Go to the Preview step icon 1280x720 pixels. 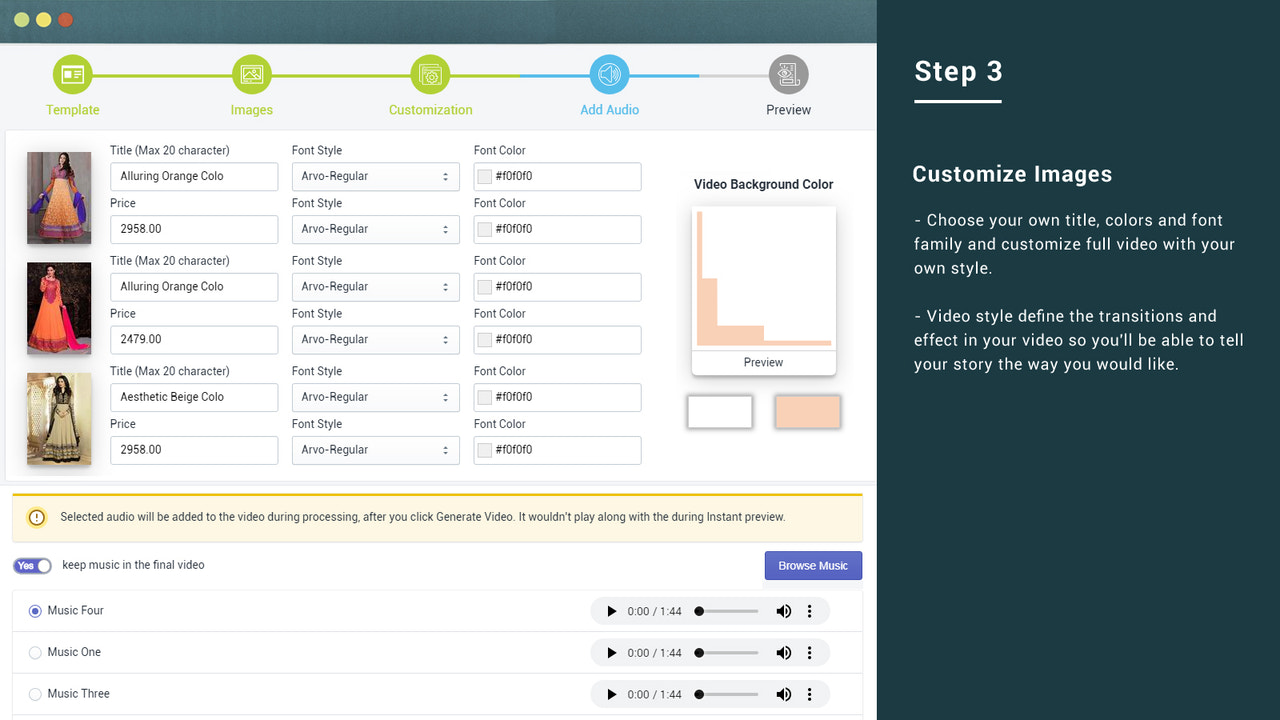[x=788, y=74]
